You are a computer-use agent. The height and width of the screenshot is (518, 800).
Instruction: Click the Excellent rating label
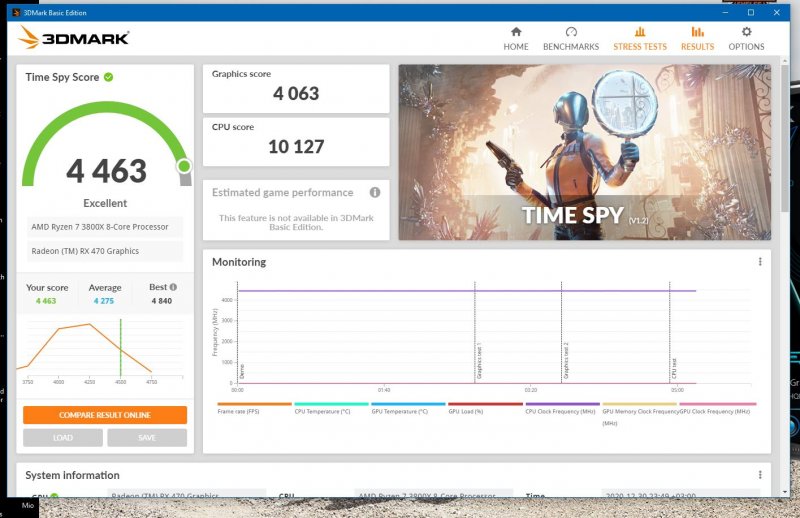click(105, 203)
